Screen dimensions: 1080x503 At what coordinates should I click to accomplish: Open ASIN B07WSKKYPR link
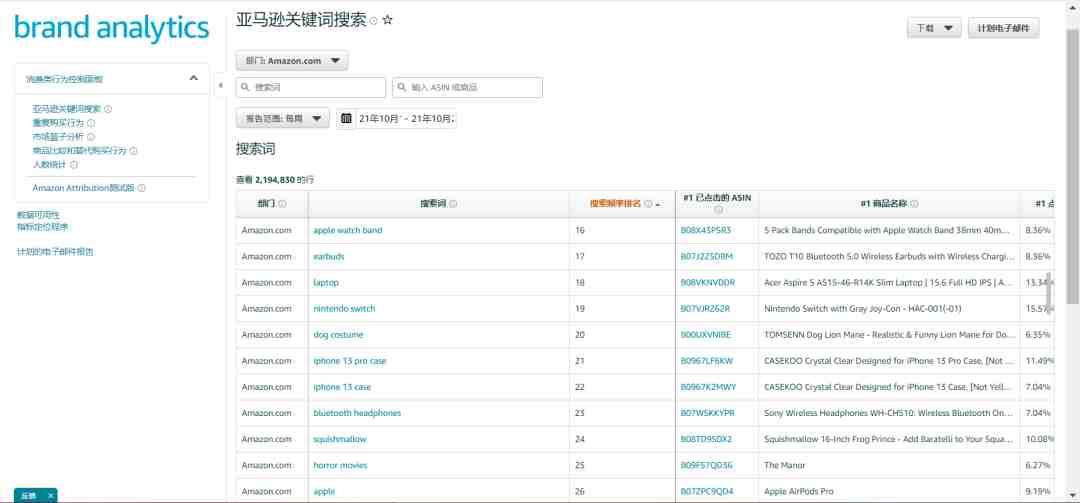pos(707,413)
